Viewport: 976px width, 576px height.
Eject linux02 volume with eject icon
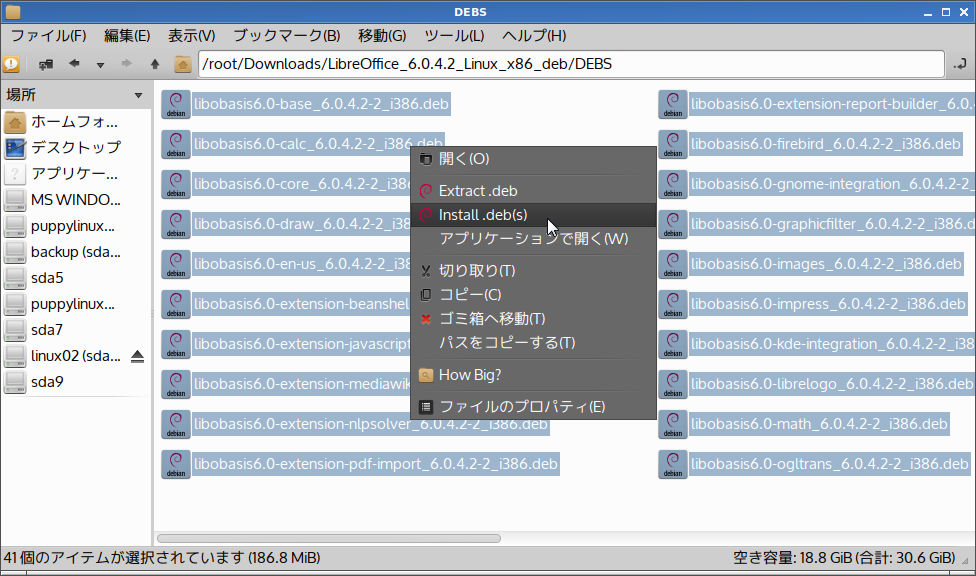click(138, 356)
